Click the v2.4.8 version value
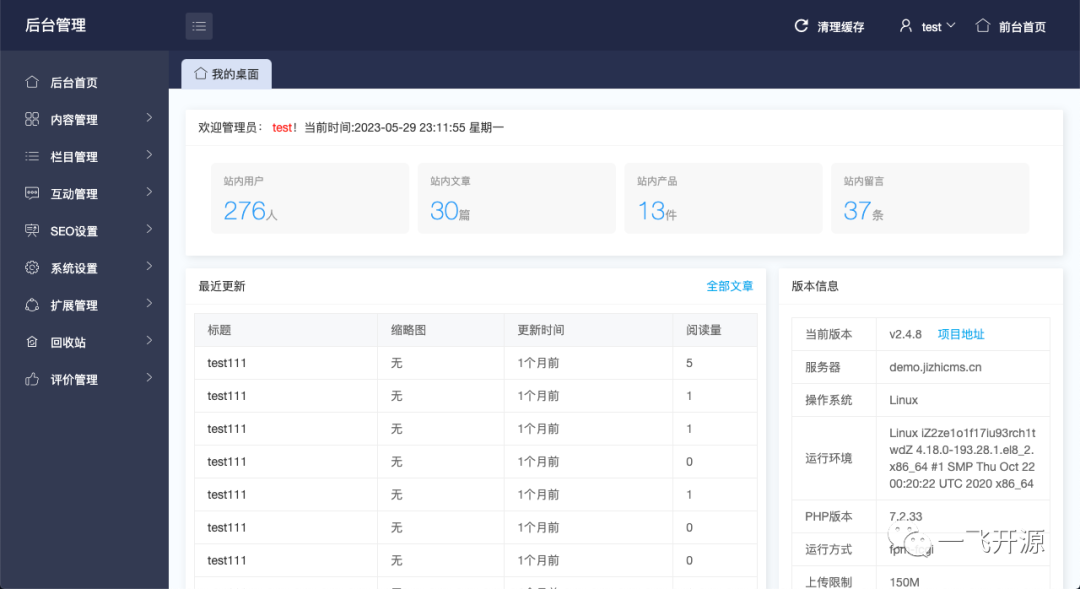Image resolution: width=1080 pixels, height=589 pixels. pos(905,334)
